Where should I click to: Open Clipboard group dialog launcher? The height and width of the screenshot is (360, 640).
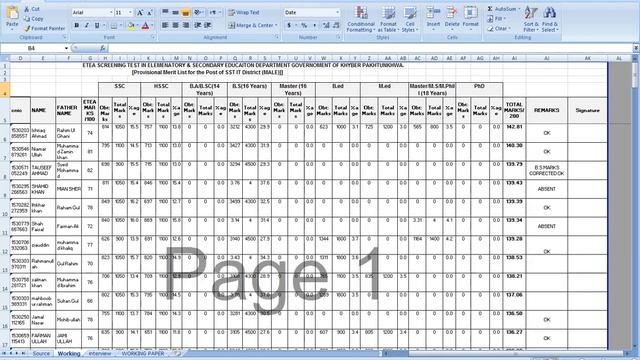coord(64,38)
